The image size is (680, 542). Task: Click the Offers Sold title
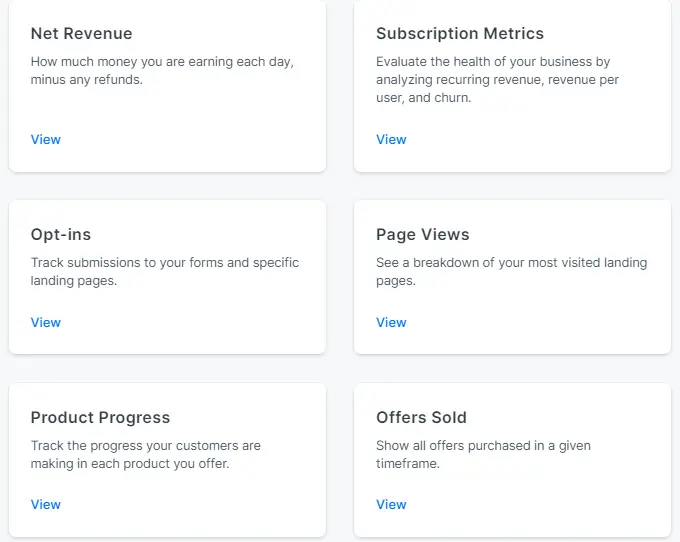[x=421, y=418]
